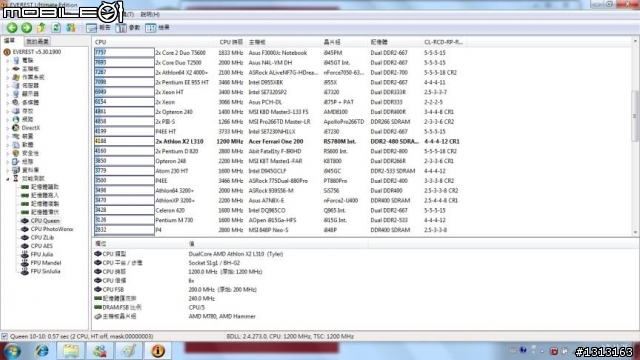Select the CPU PhotoWorxx benchmark
640x360 pixels.
[x=51, y=229]
